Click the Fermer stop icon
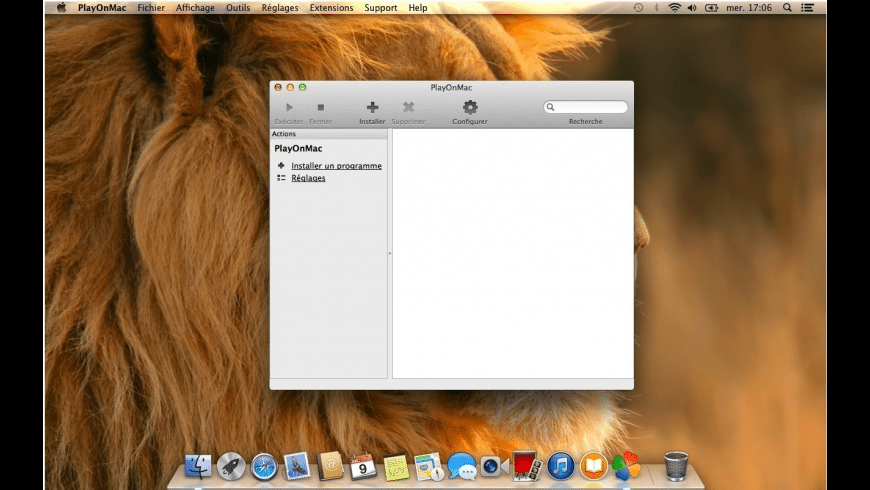The image size is (870, 490). pyautogui.click(x=320, y=108)
